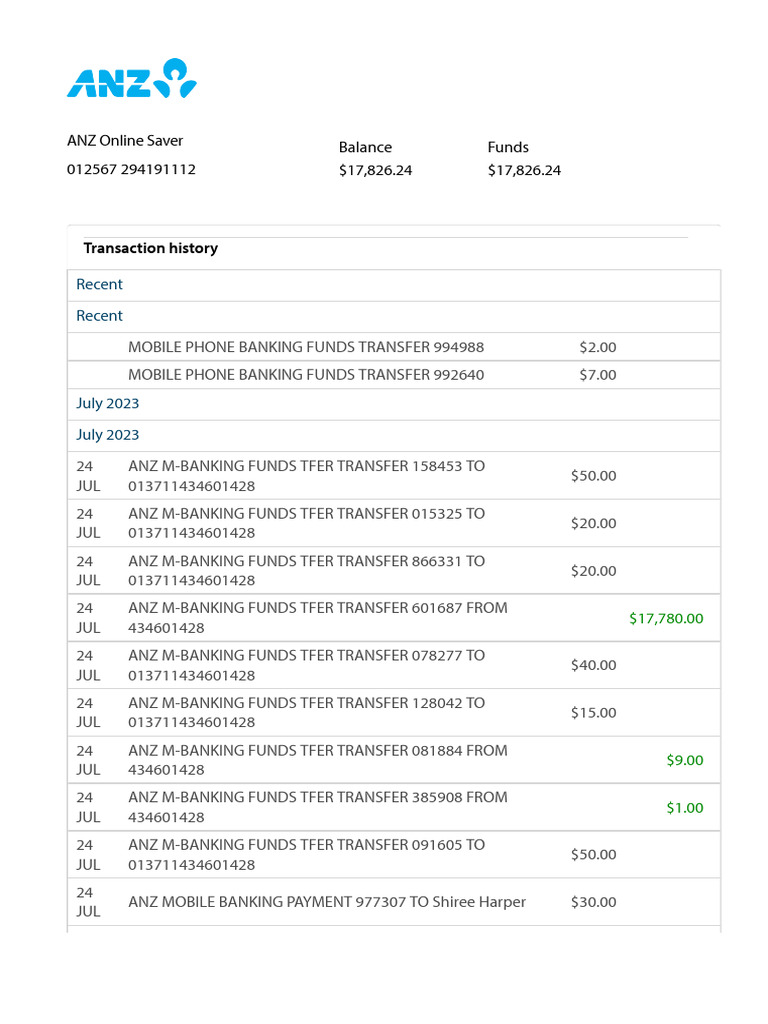Image resolution: width=768 pixels, height=1024 pixels.
Task: Open the payment 977307 to Shiree Harper
Action: coord(394,902)
